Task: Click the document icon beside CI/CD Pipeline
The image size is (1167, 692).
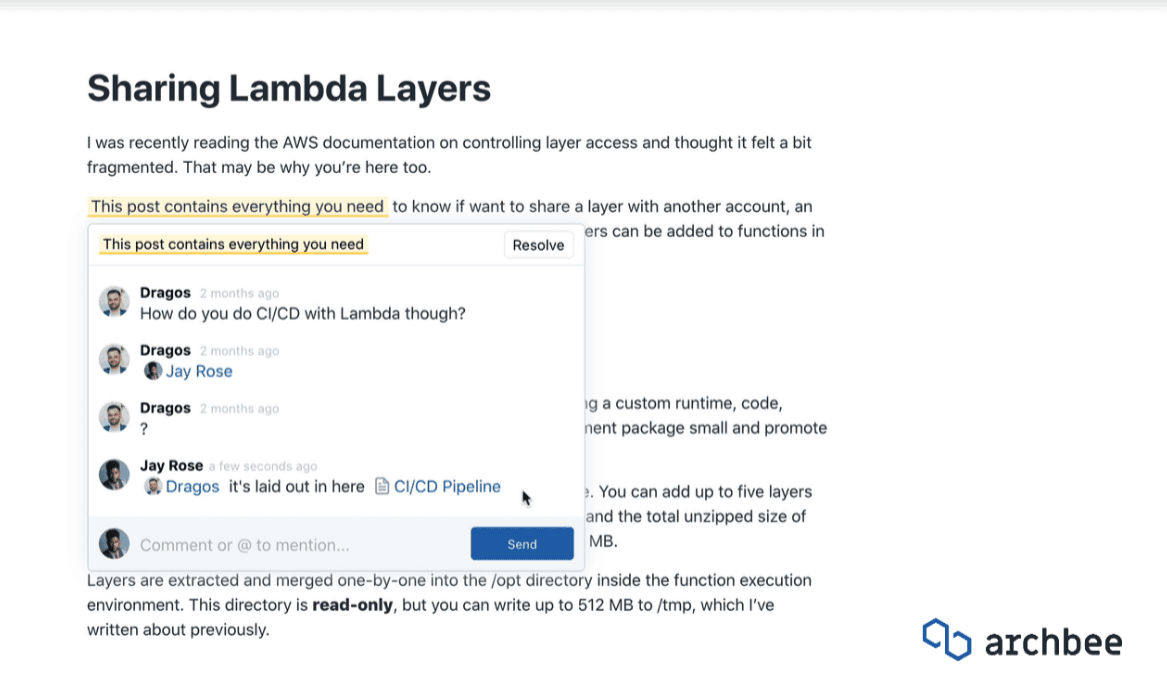Action: coord(381,487)
